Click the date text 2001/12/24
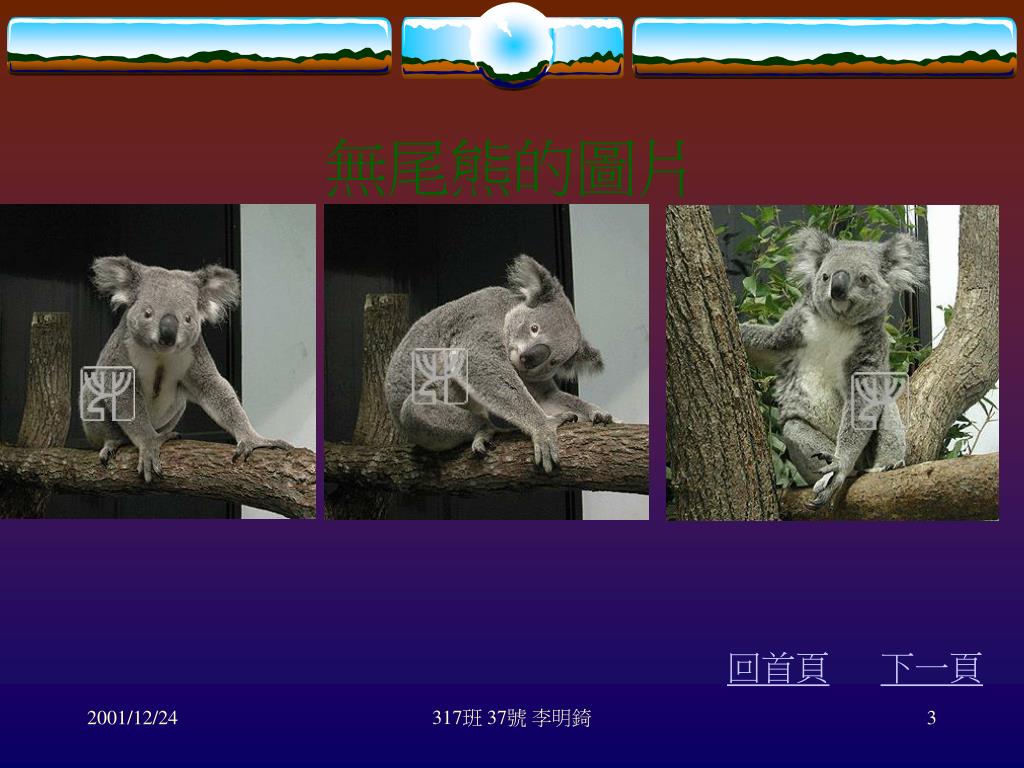1024x768 pixels. click(133, 718)
